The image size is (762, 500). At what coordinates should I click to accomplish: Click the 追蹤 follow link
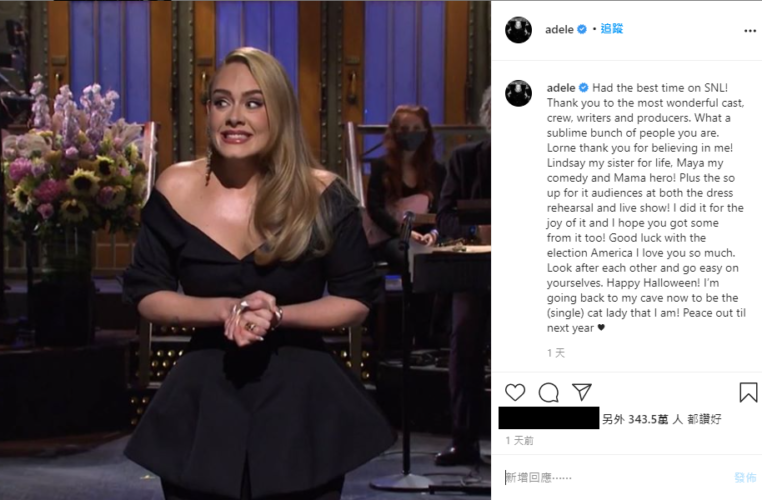coord(612,29)
